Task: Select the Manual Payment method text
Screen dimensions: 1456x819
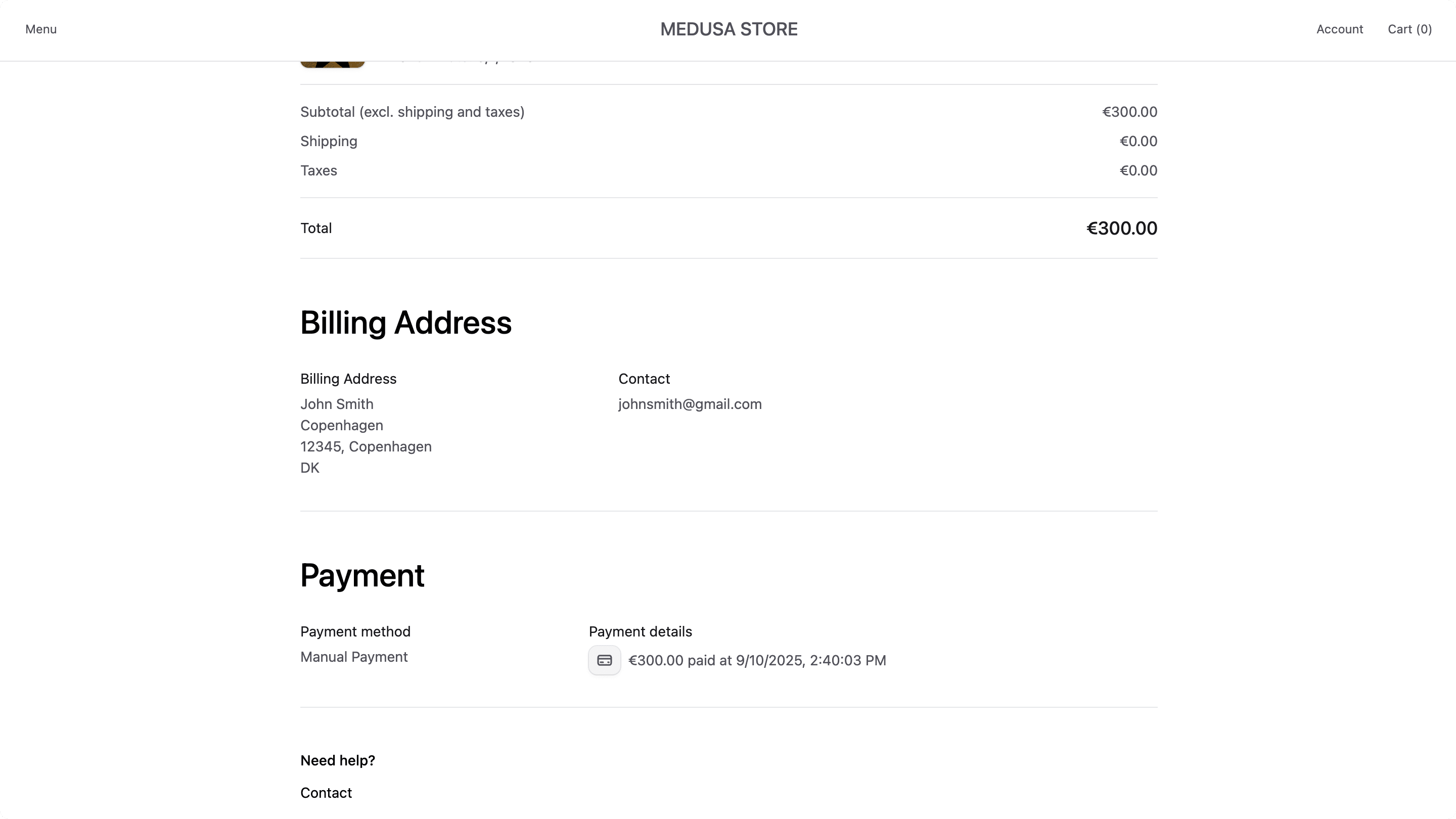Action: (353, 656)
